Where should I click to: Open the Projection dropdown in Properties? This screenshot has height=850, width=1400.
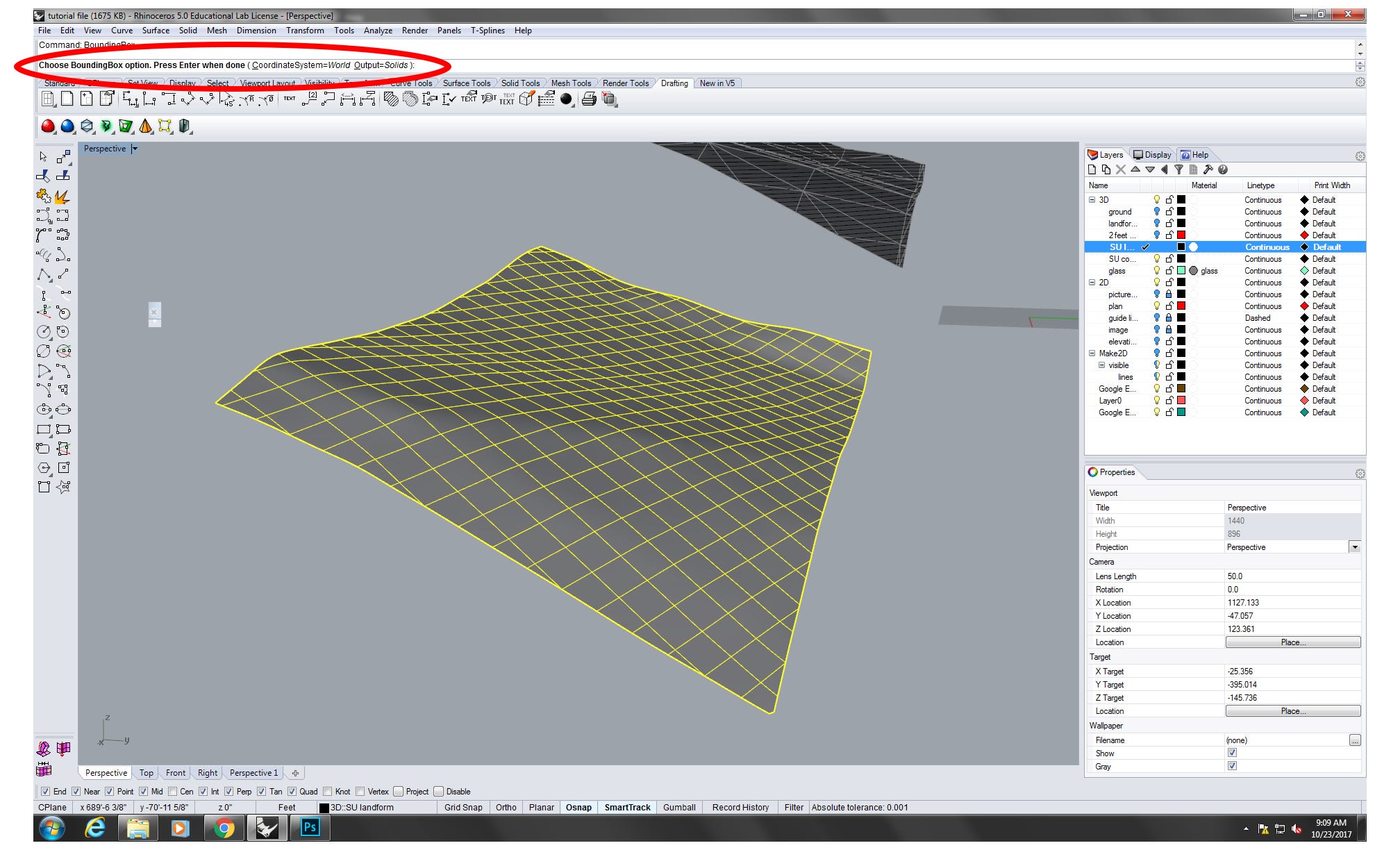pos(1354,547)
